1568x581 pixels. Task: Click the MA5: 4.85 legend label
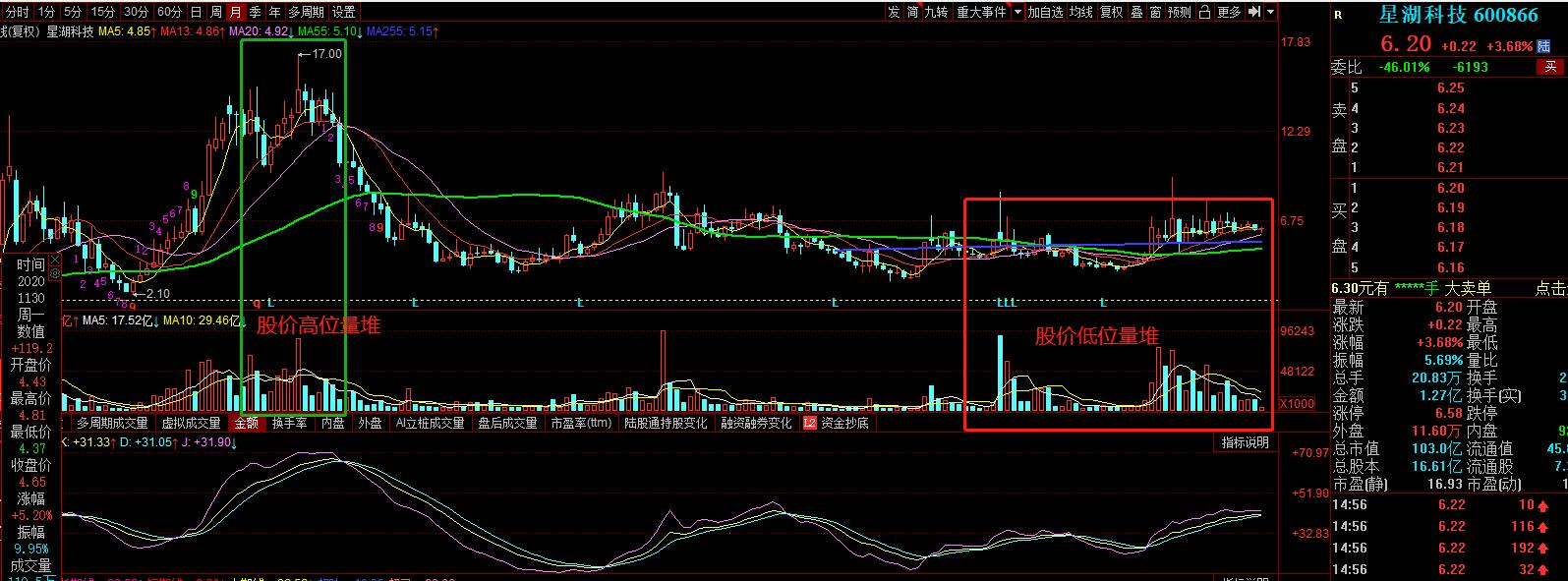coord(129,31)
